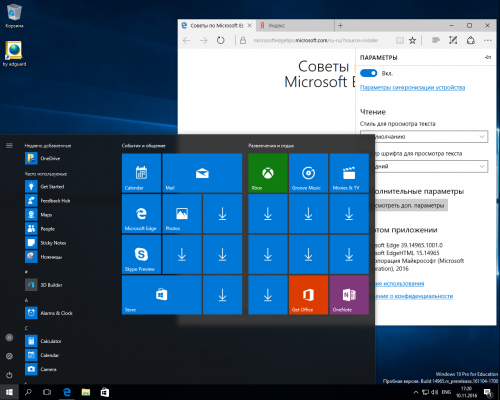Jump to letter A in app list
The width and height of the screenshot is (500, 400).
click(26, 300)
